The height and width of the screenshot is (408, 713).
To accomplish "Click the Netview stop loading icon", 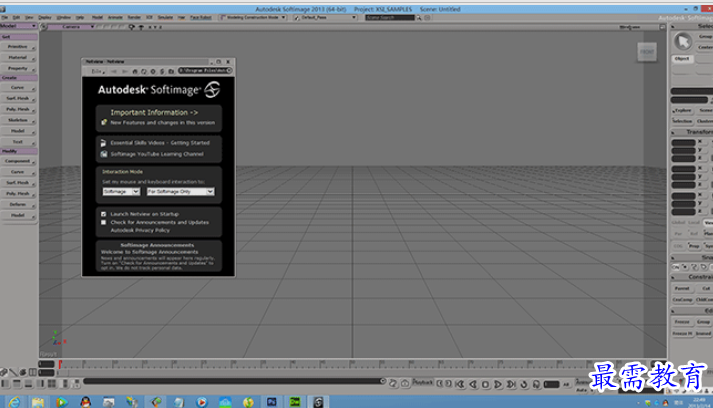I will (x=153, y=71).
